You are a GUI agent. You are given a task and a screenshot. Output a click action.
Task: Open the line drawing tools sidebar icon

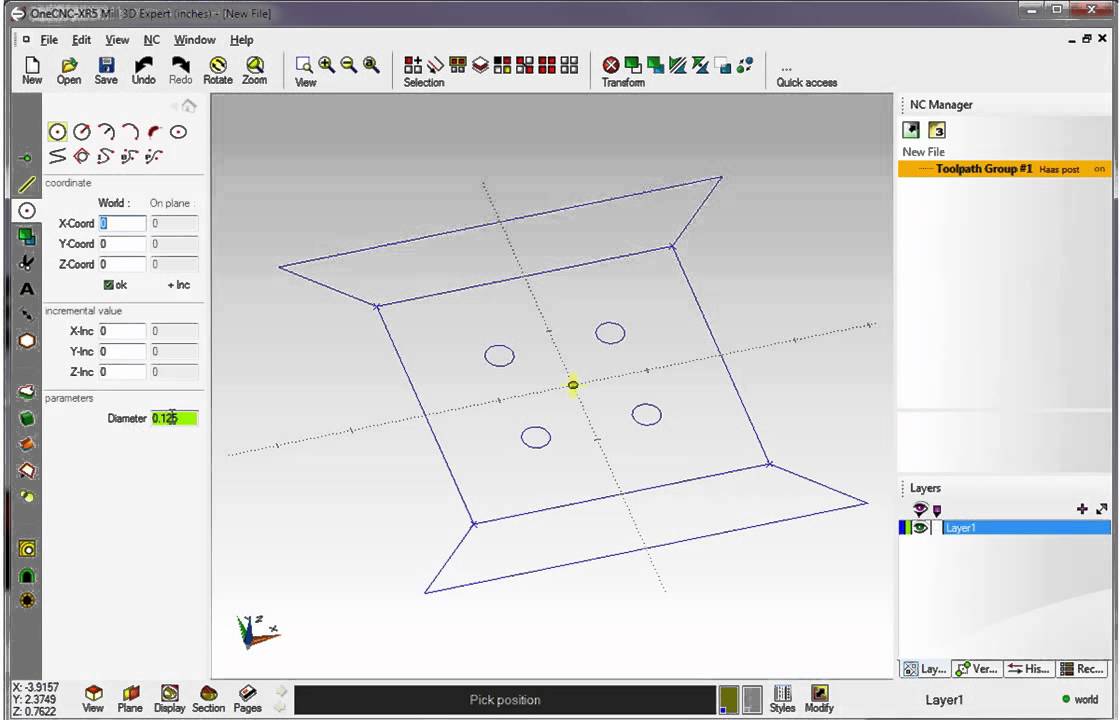coord(26,184)
